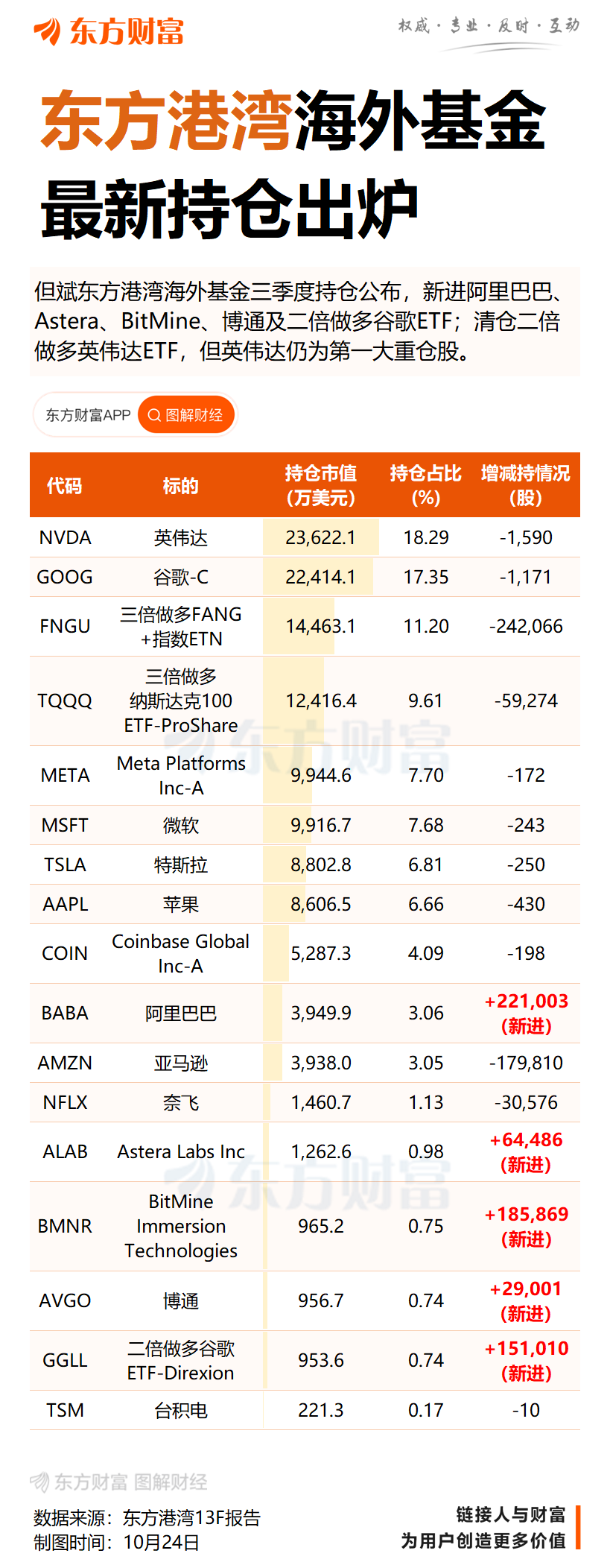Click the 持仓占比 (%) column header
610x1568 pixels.
pyautogui.click(x=425, y=485)
